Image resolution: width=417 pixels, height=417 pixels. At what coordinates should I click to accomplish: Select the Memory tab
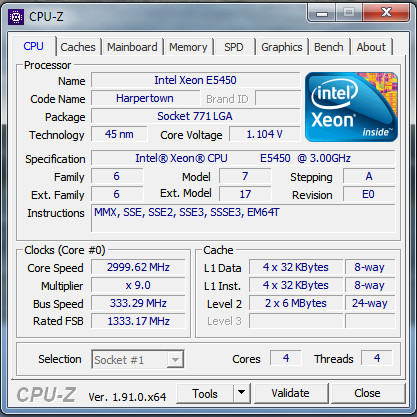(188, 47)
